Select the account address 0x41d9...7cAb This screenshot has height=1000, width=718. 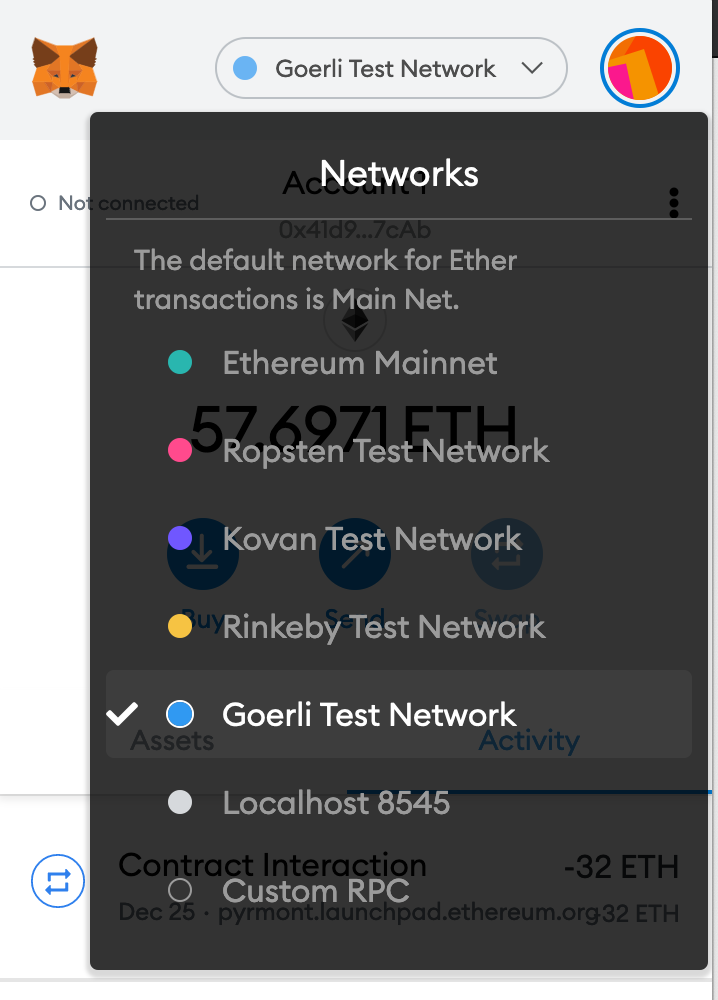(355, 229)
